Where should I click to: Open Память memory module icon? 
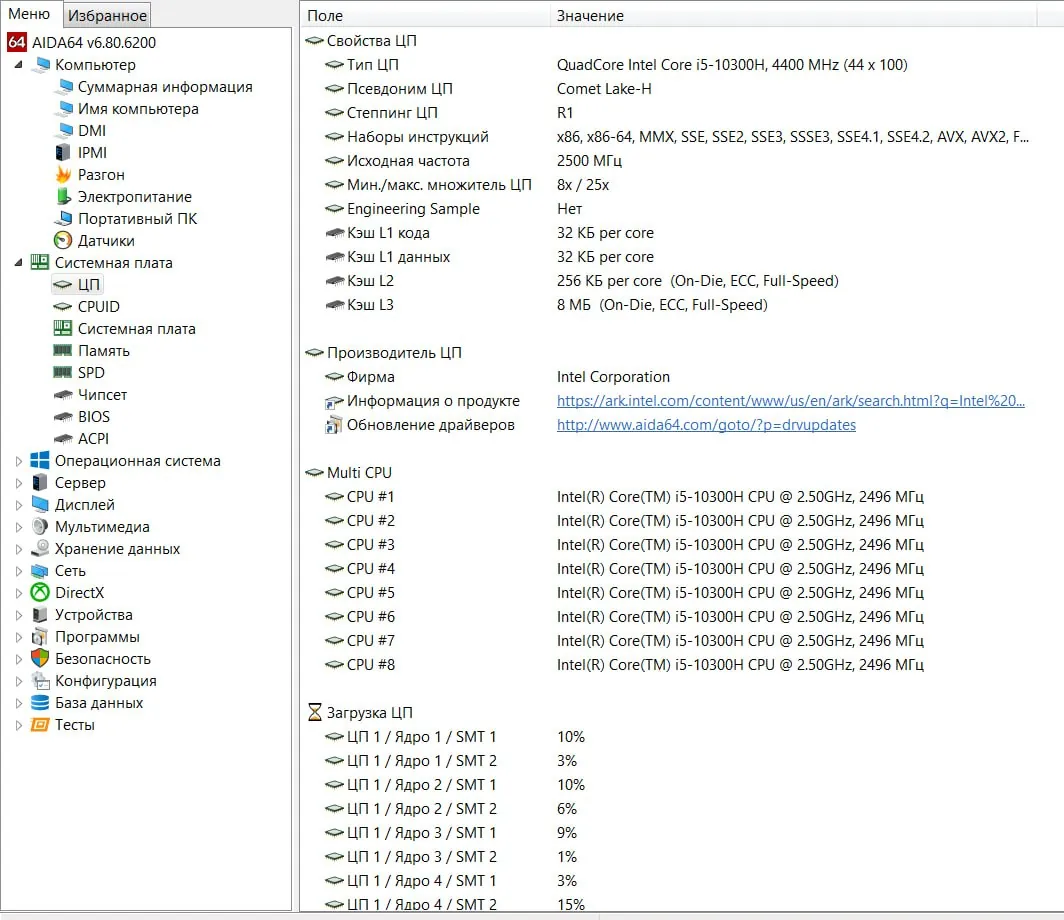click(x=62, y=351)
